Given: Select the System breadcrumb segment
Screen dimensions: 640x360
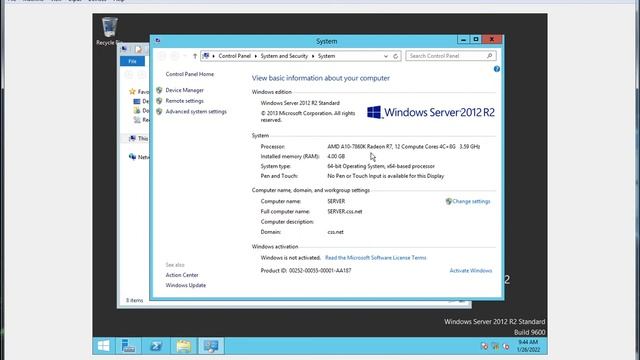Looking at the screenshot, I should [x=327, y=56].
